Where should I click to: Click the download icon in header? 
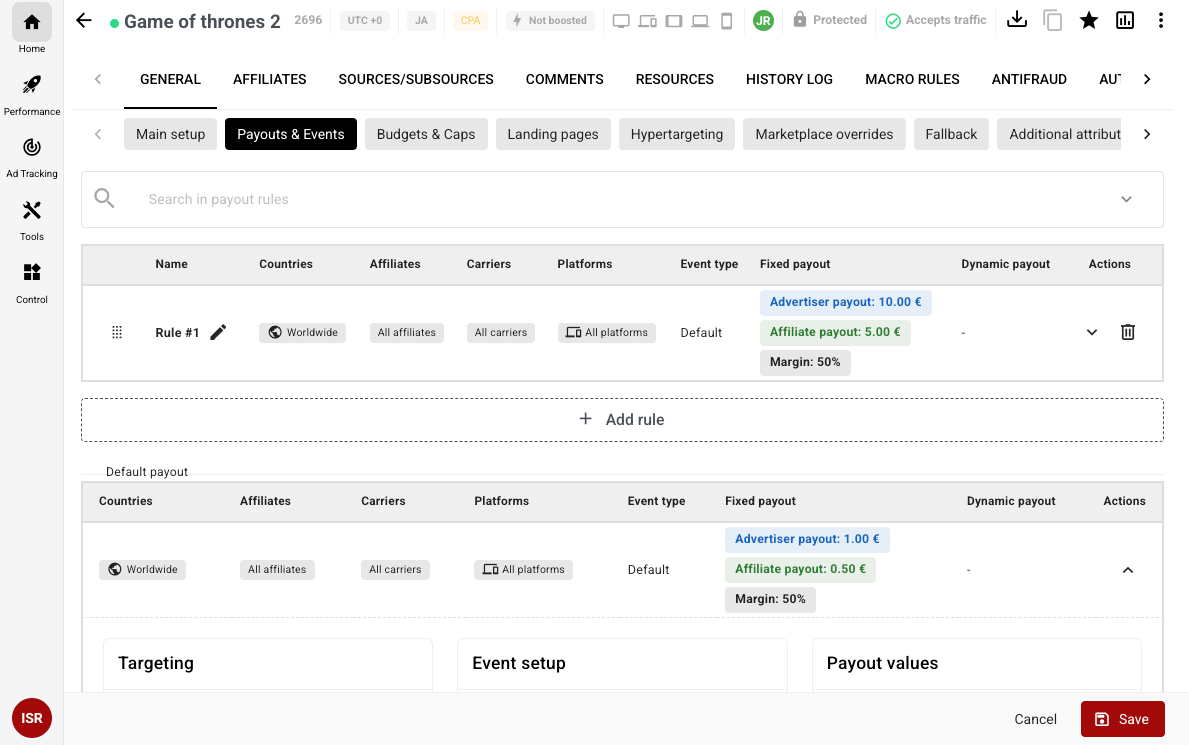(1017, 20)
